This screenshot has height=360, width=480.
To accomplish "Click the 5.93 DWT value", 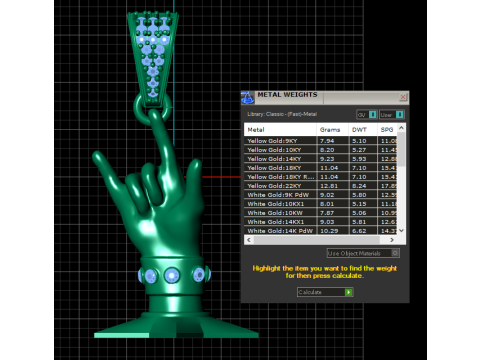I will (359, 159).
